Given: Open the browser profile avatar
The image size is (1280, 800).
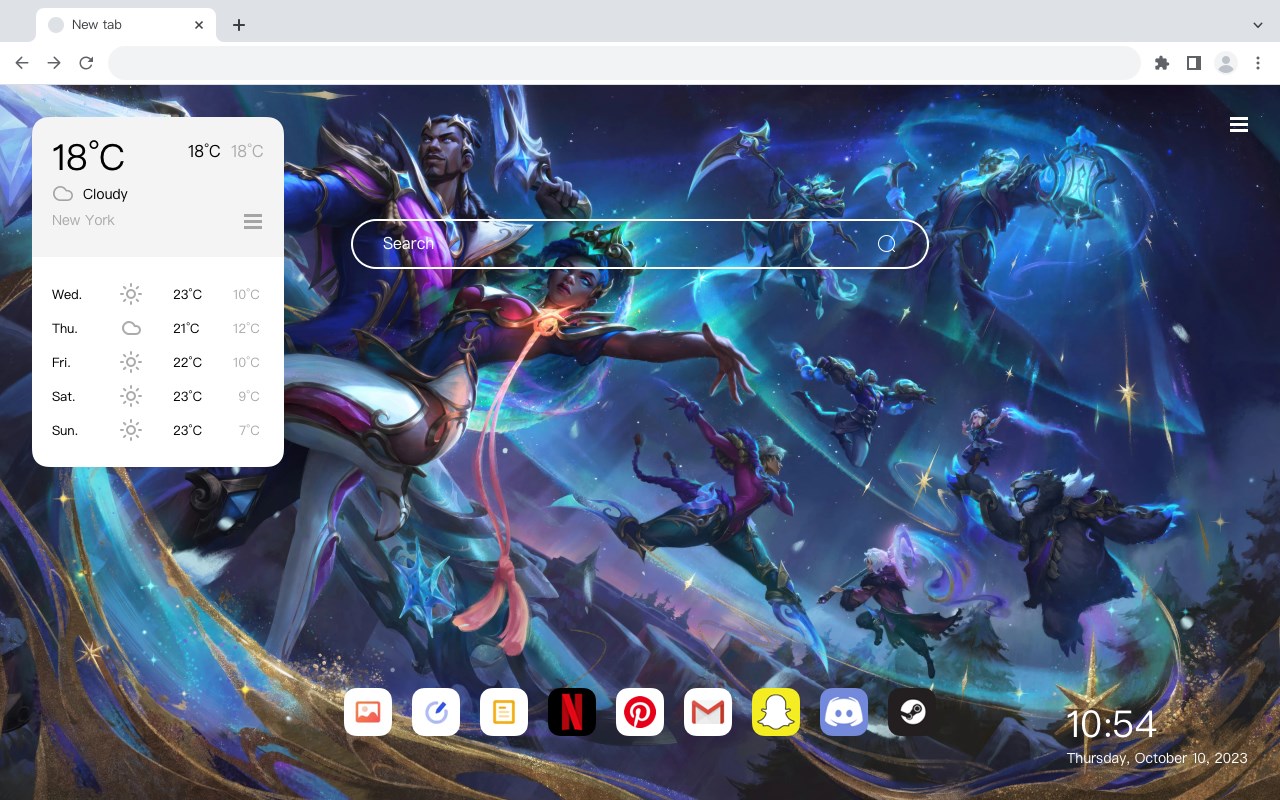Looking at the screenshot, I should [x=1226, y=63].
